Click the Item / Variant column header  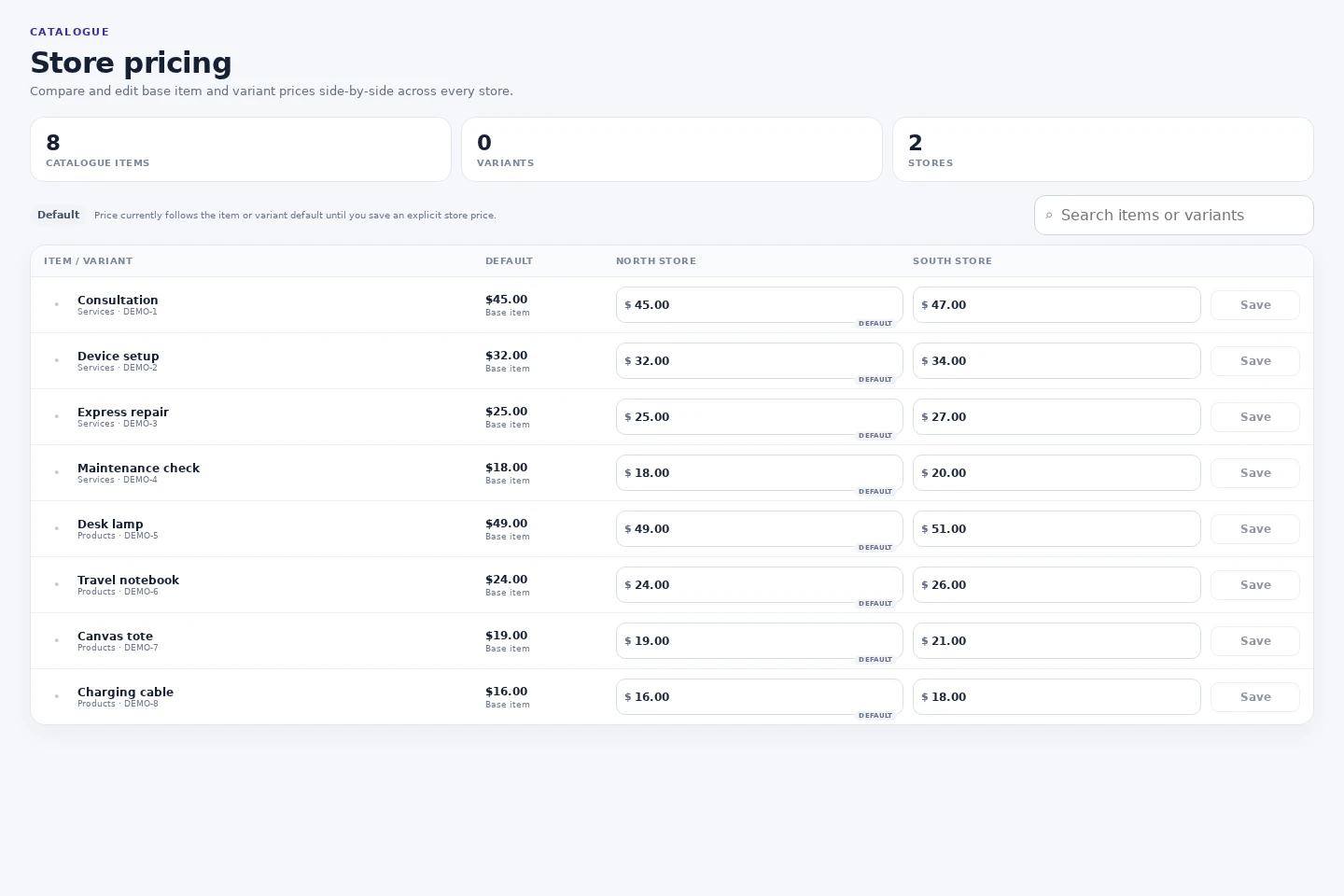88,261
